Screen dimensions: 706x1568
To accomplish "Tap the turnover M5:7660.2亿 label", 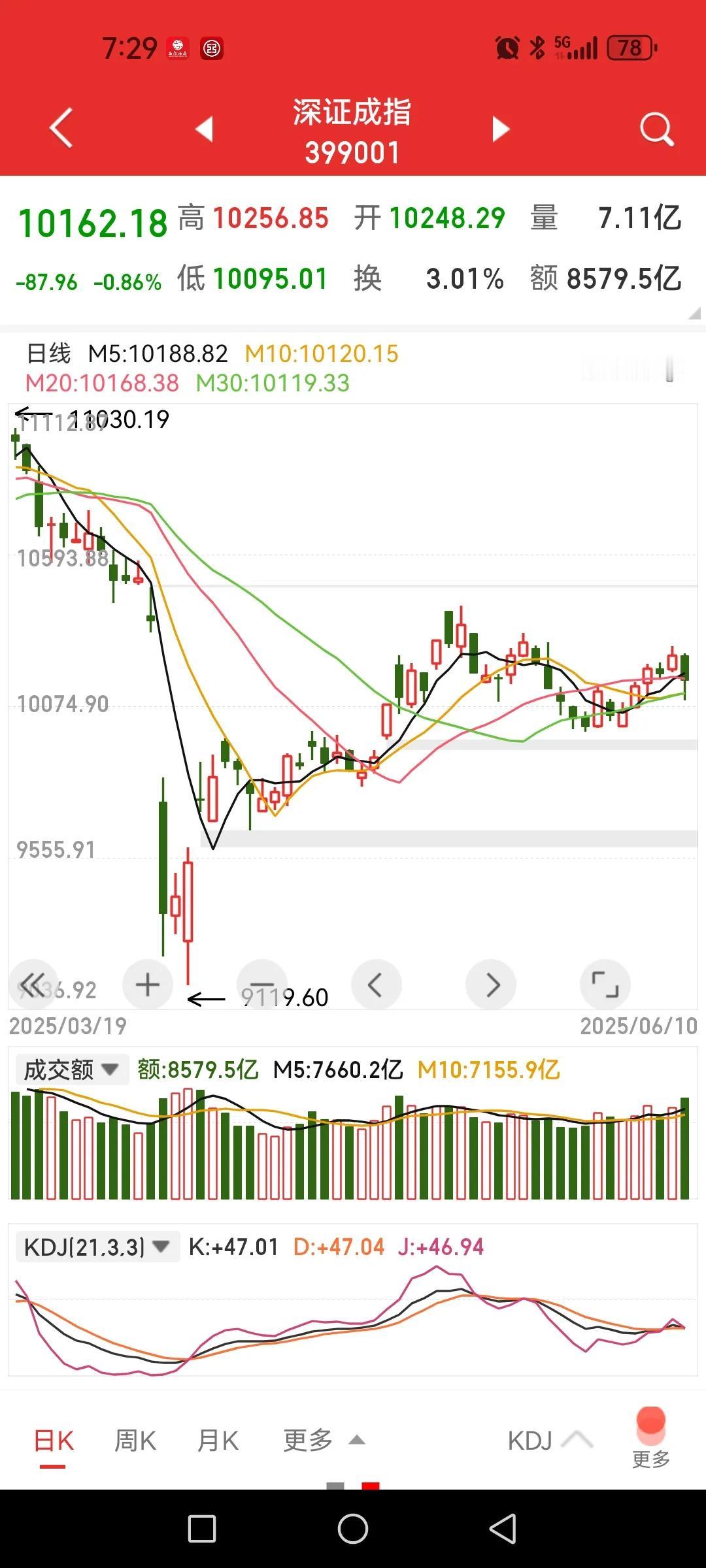I will click(x=338, y=1070).
